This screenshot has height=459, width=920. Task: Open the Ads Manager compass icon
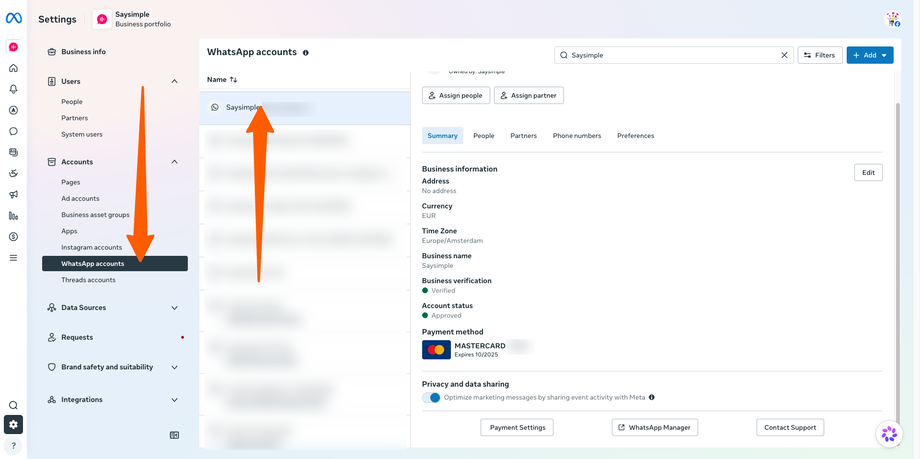(13, 110)
